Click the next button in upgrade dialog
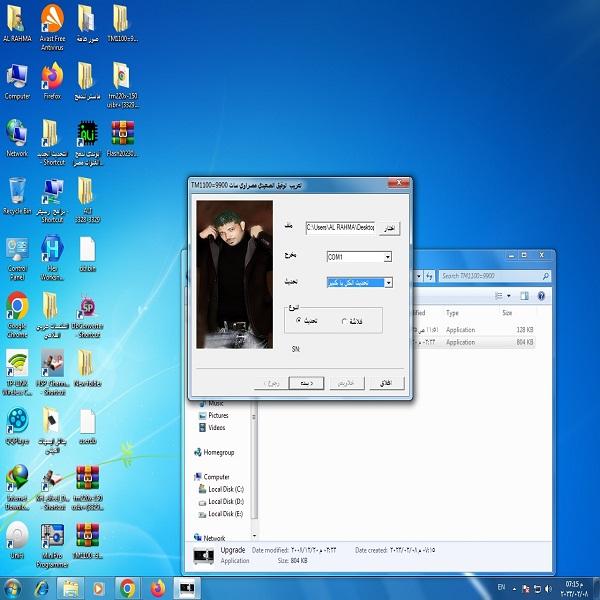The height and width of the screenshot is (600, 600). point(306,383)
